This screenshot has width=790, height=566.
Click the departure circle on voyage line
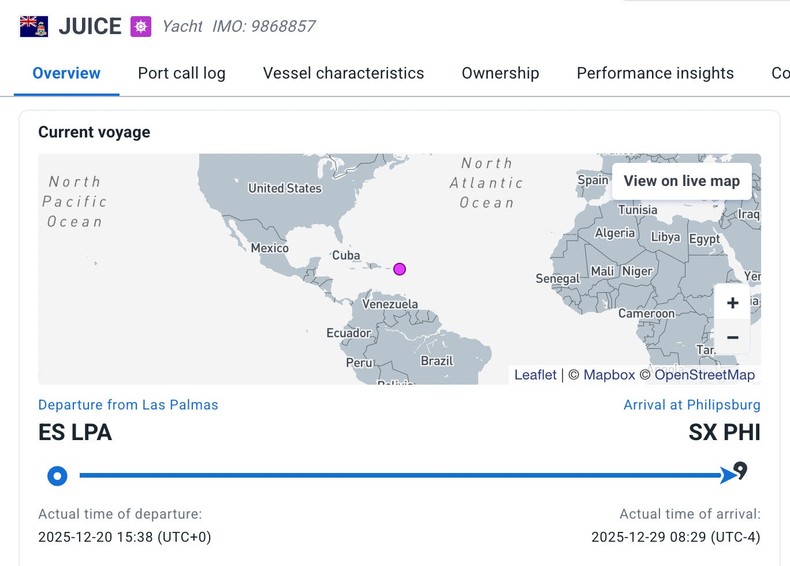57,476
